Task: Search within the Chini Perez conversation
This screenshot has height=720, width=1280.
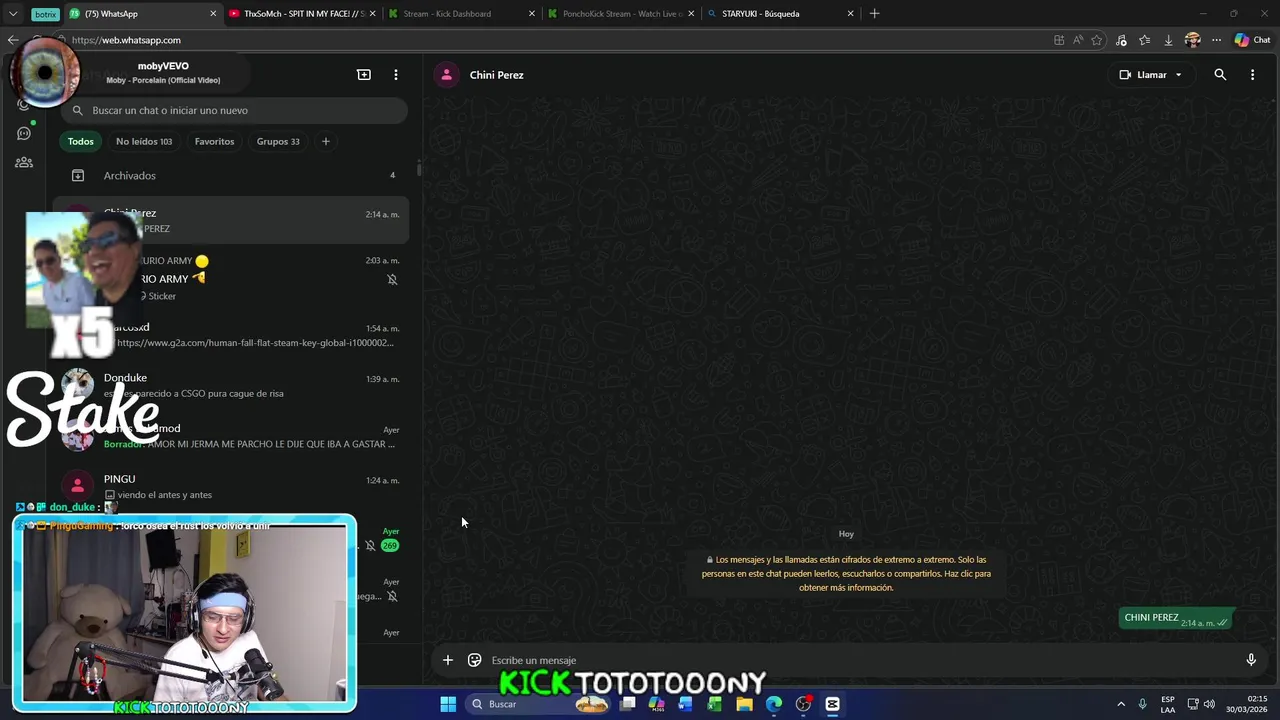Action: click(1220, 75)
